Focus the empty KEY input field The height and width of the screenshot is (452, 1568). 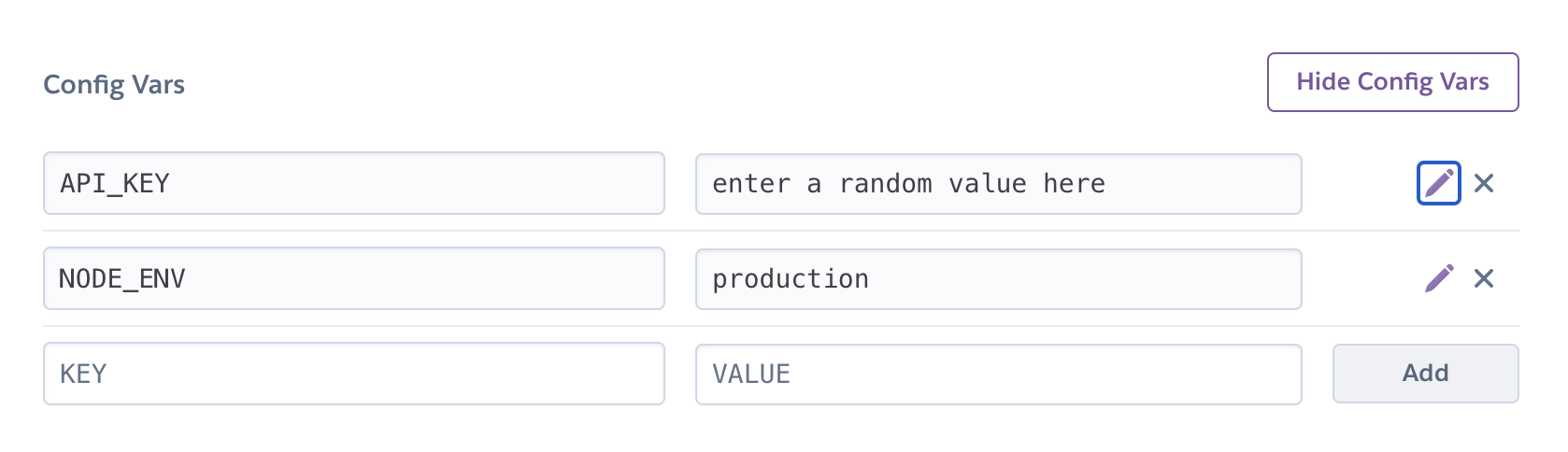tap(354, 374)
